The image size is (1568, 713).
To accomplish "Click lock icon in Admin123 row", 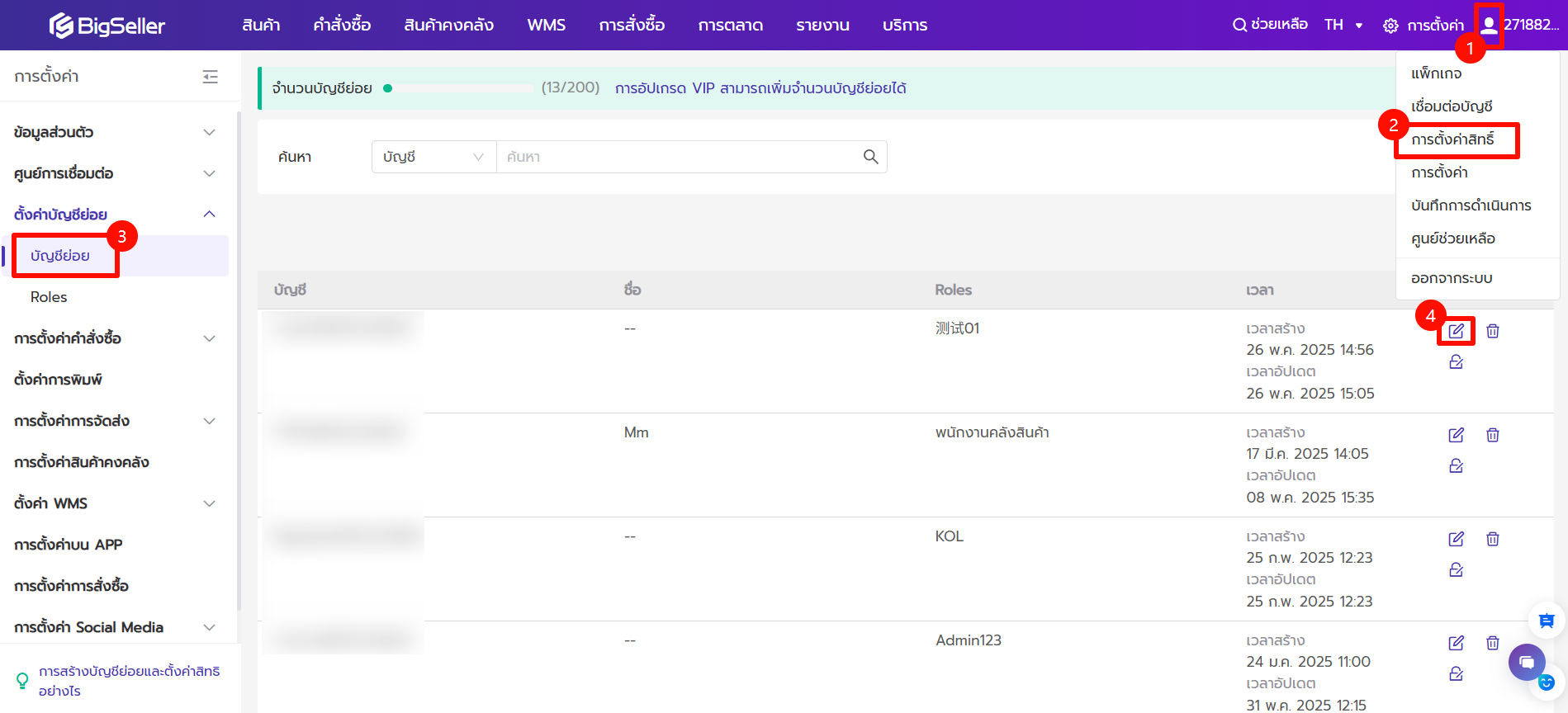I will point(1457,674).
